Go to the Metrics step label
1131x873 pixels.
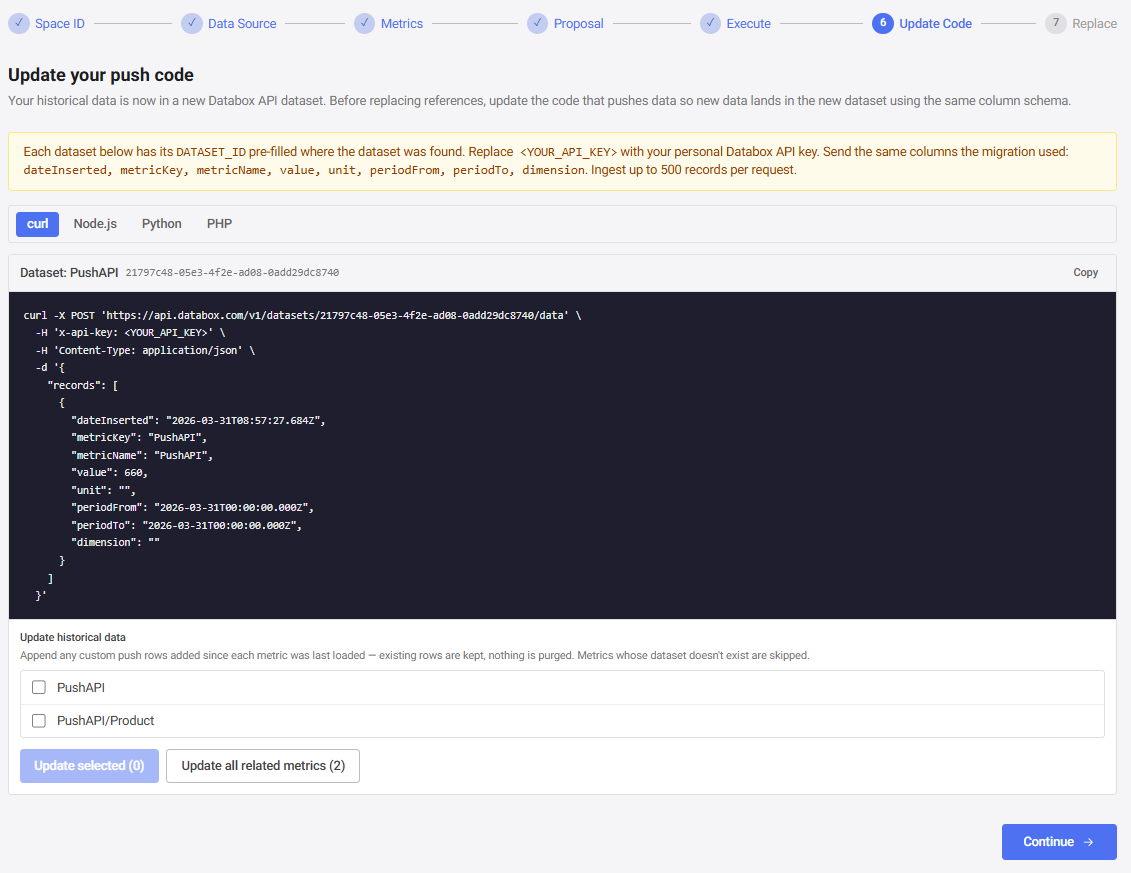click(402, 24)
